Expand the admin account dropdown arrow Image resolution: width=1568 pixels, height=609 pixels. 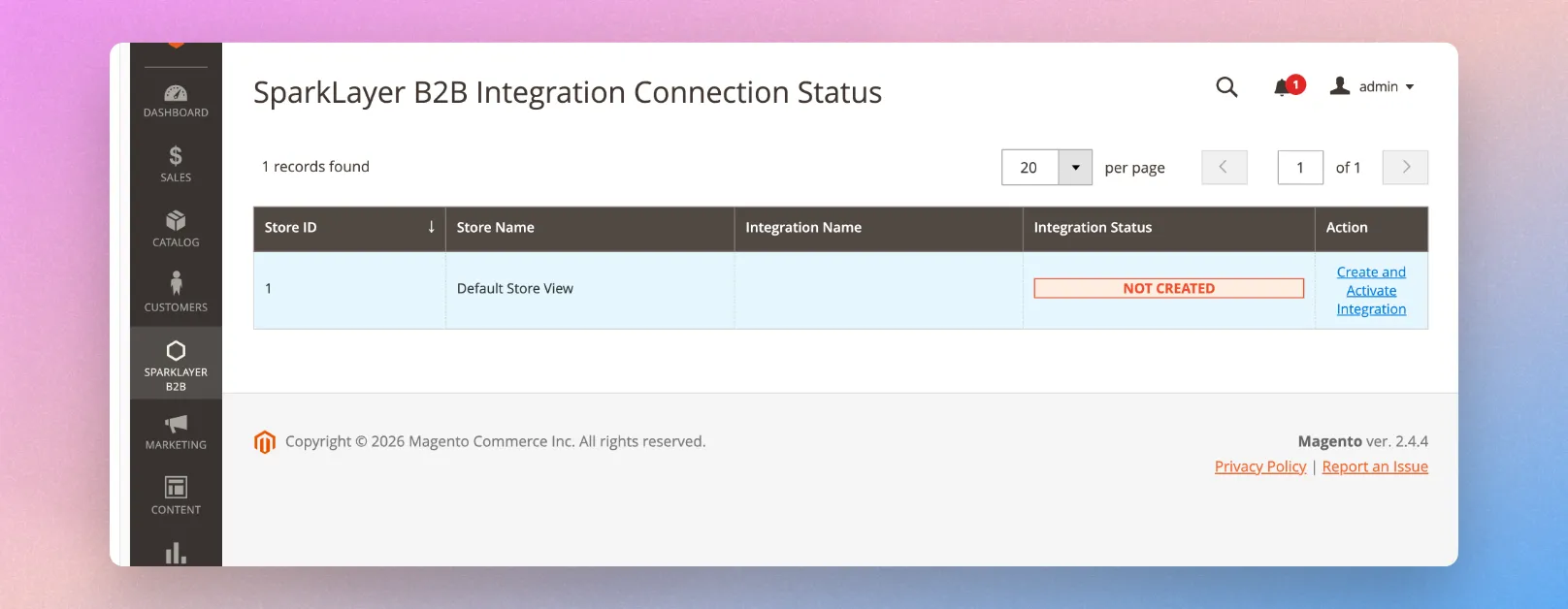pyautogui.click(x=1410, y=87)
